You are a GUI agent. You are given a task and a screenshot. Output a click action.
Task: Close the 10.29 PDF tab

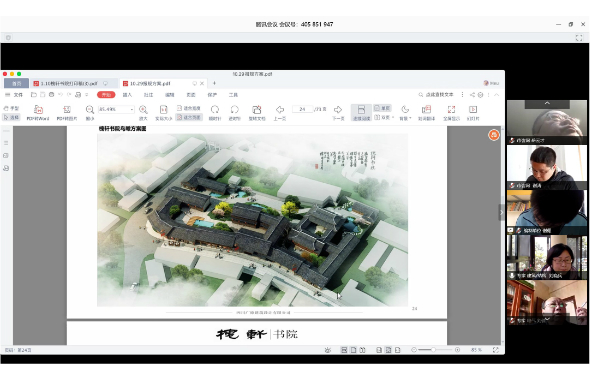202,84
